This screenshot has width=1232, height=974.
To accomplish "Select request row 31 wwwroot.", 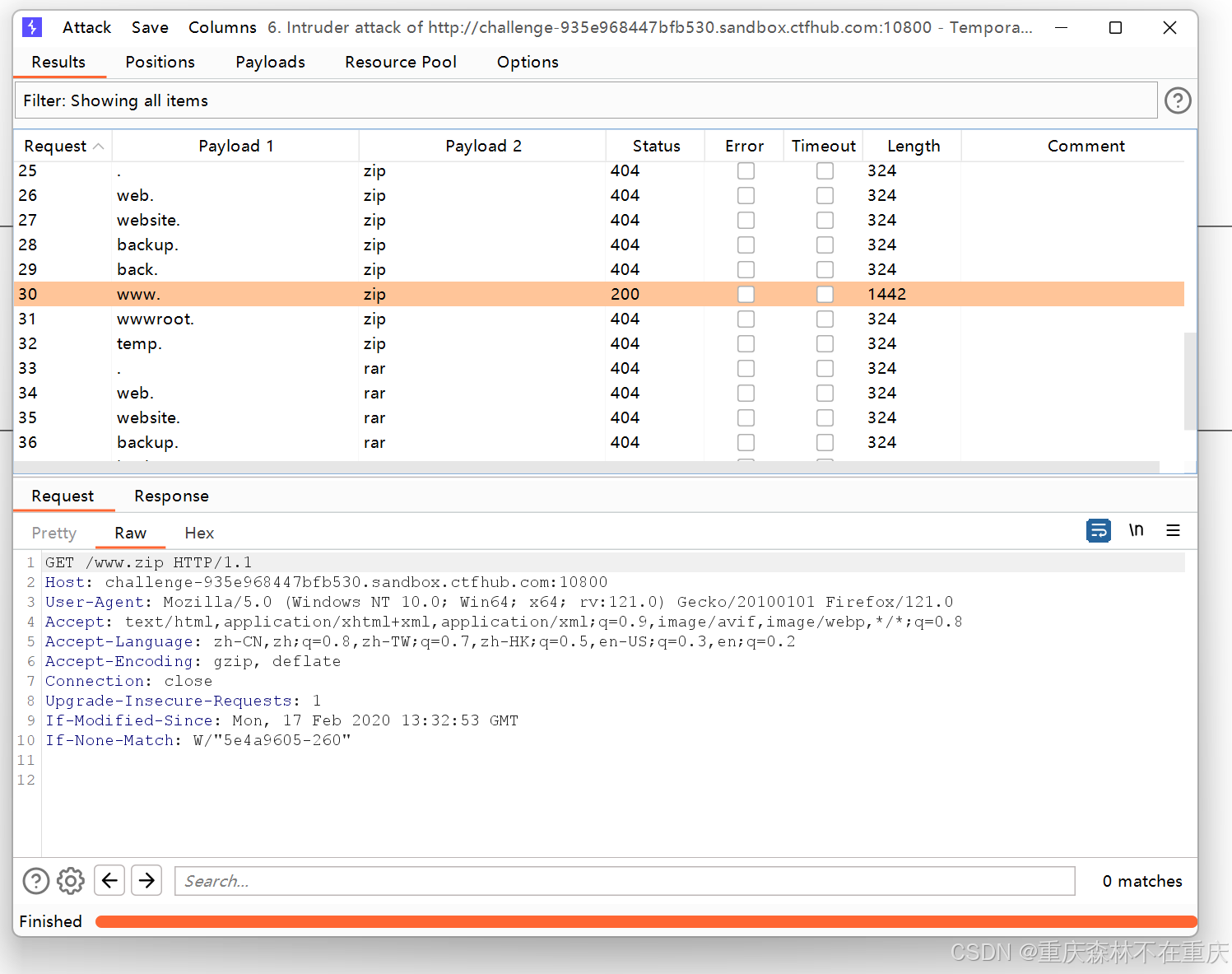I will [x=599, y=319].
